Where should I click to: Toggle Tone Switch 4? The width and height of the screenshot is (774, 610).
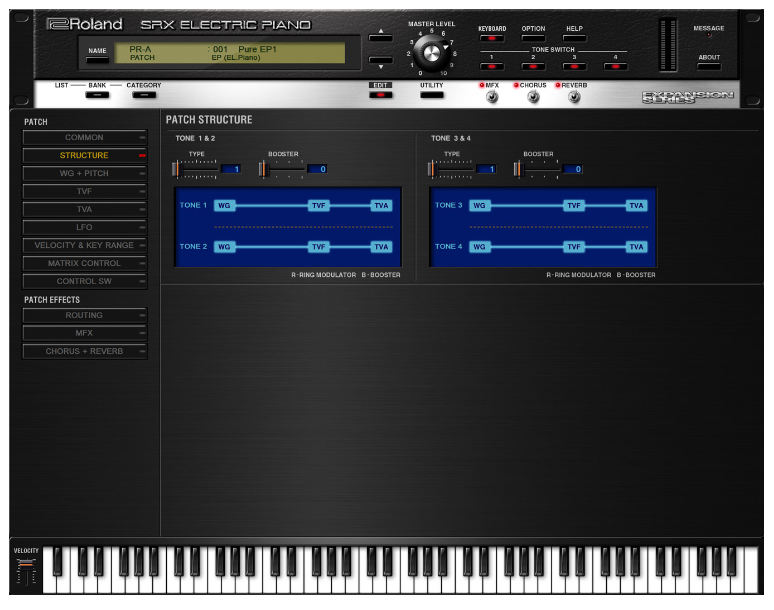click(615, 66)
